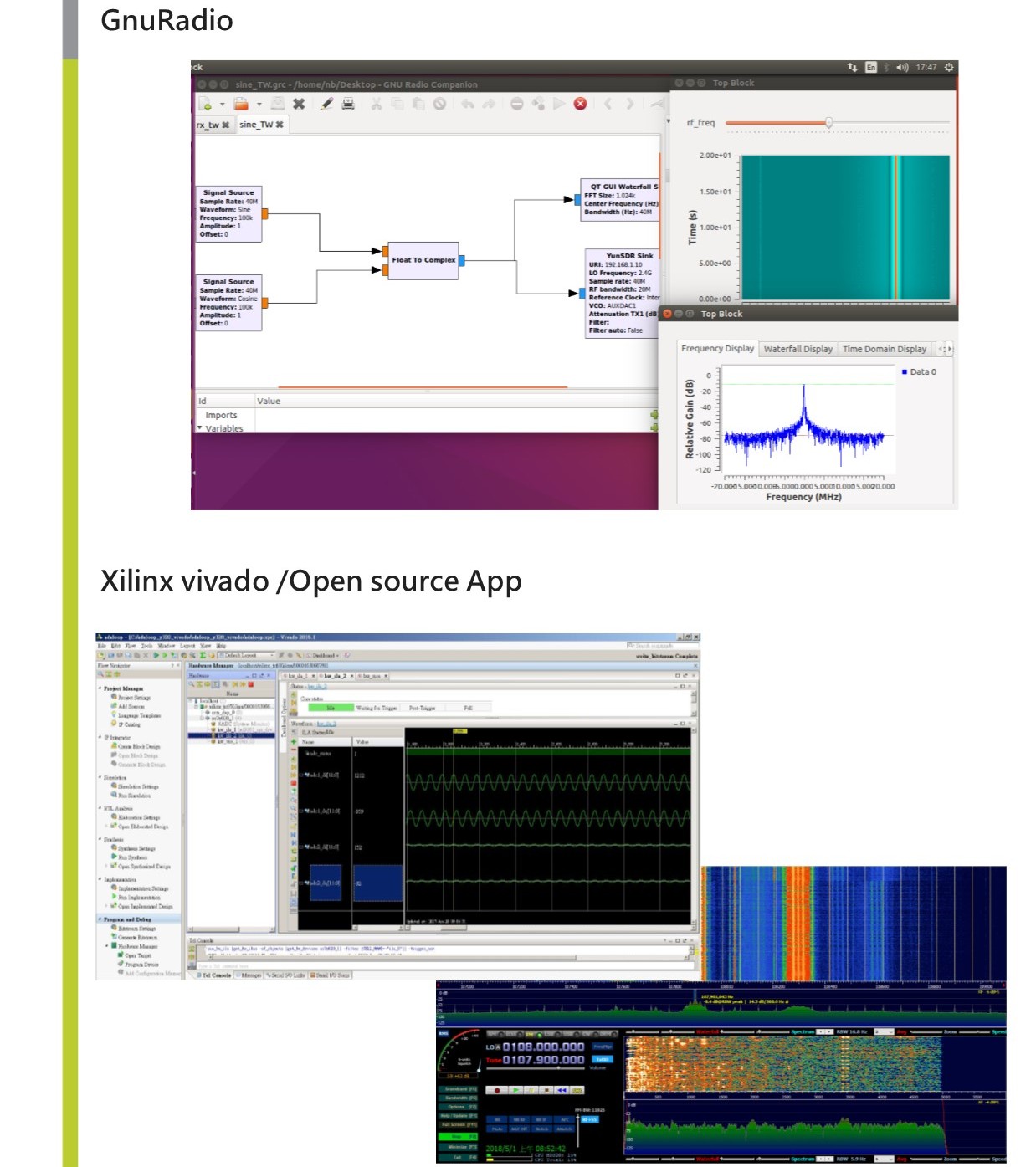The image size is (1036, 1167).
Task: Click the save flow graph icon
Action: click(277, 104)
